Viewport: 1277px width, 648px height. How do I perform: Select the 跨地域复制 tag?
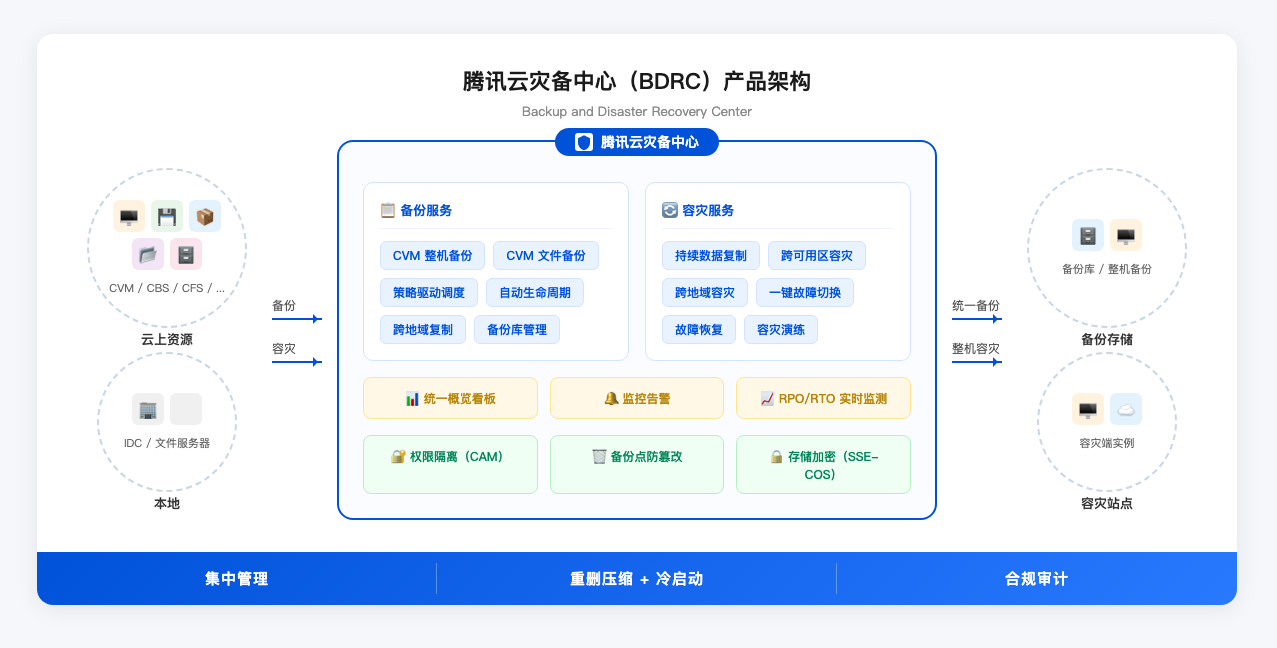click(x=423, y=329)
